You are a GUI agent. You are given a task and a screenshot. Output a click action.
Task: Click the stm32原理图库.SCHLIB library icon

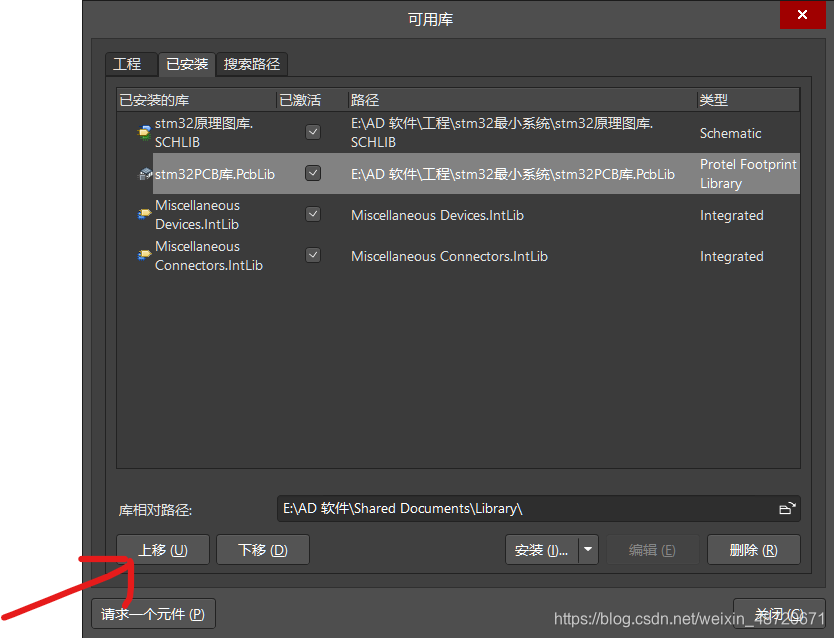(145, 133)
